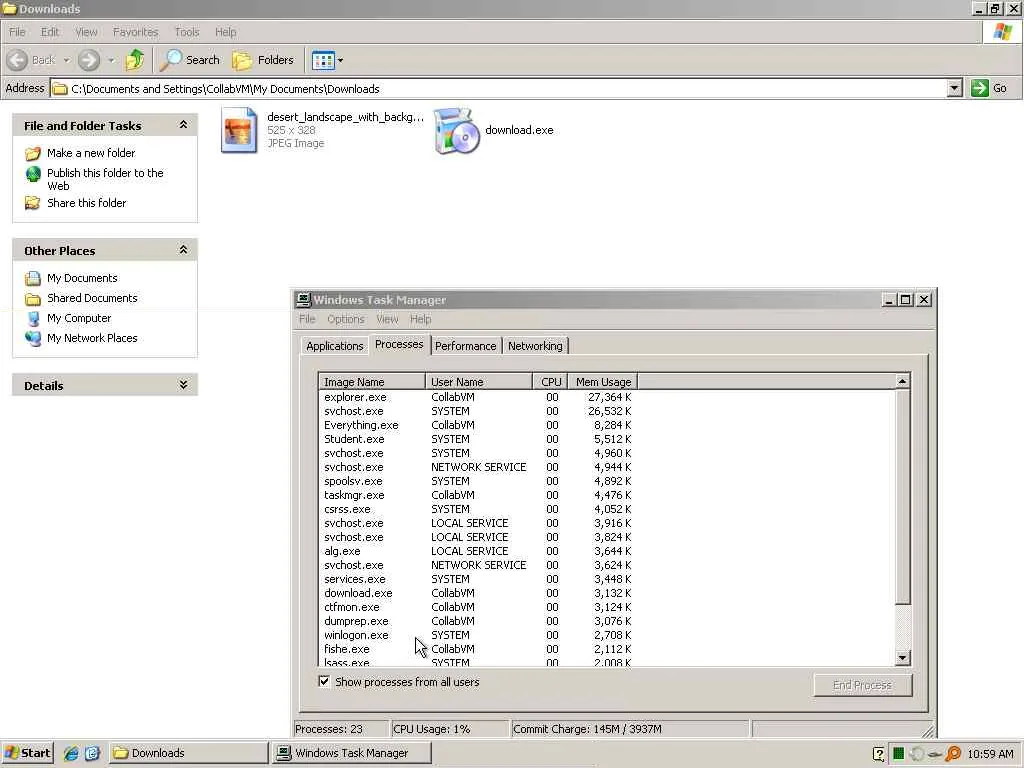This screenshot has height=768, width=1024.
Task: Open Task Manager Options menu
Action: tap(345, 319)
